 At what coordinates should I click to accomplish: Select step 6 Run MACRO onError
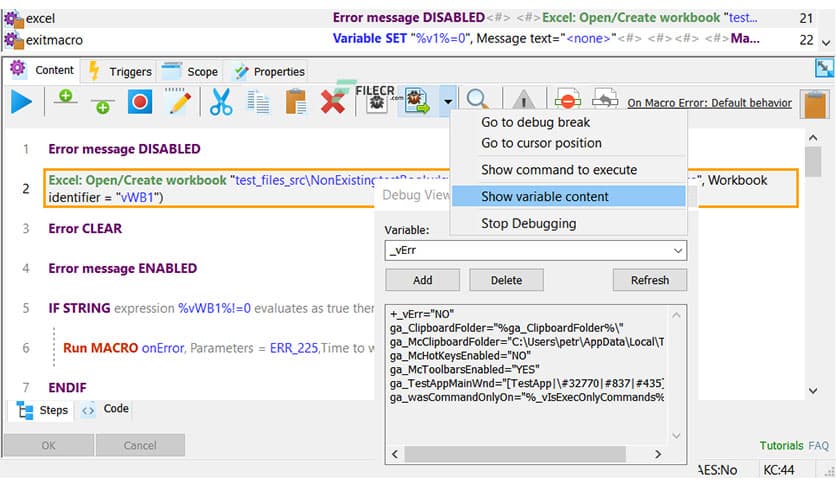coord(219,348)
